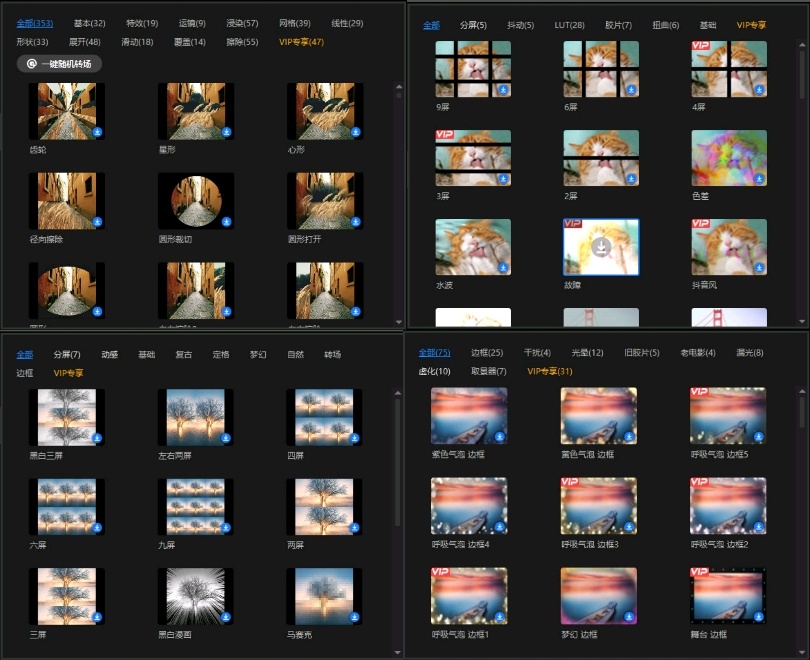810x660 pixels.
Task: Download the 黑白三屏 effect
Action: pos(98,438)
